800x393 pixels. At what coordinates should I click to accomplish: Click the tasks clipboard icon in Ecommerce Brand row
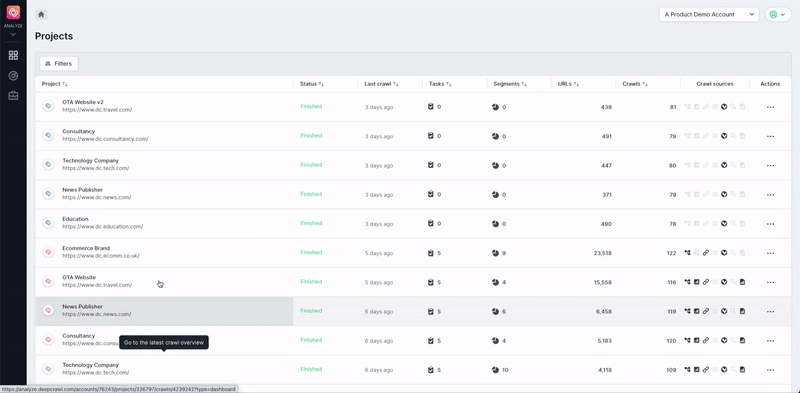pyautogui.click(x=431, y=253)
